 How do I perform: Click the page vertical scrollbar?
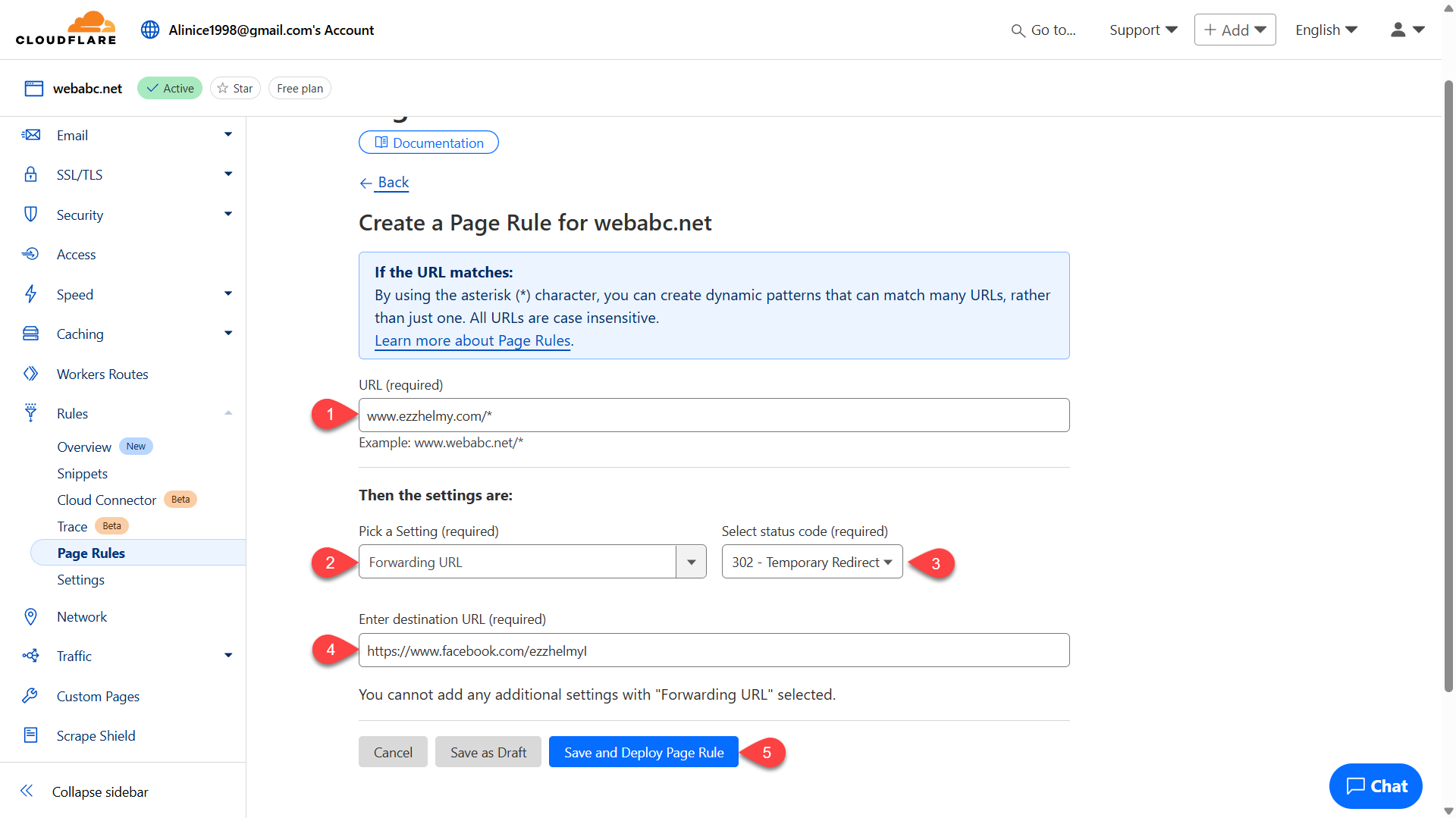1448,379
